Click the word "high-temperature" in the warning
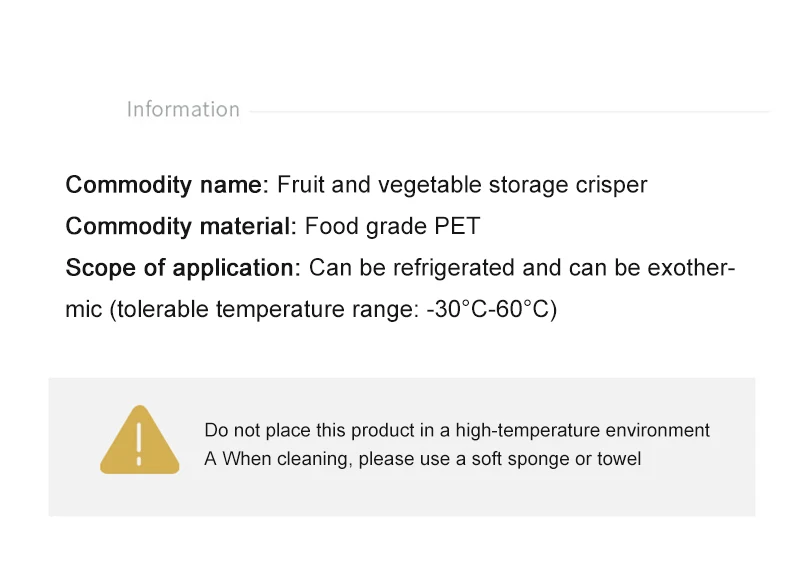The width and height of the screenshot is (800, 561). pyautogui.click(x=520, y=431)
